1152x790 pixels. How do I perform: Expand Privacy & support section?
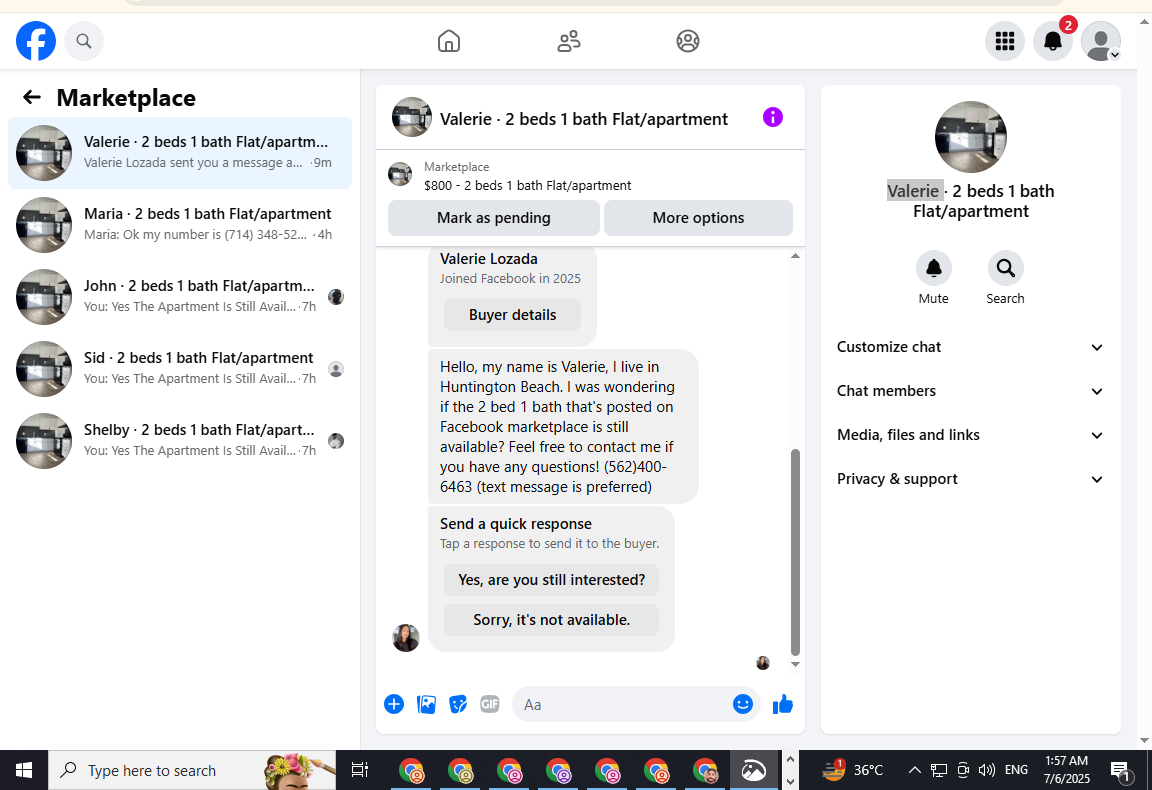(970, 479)
